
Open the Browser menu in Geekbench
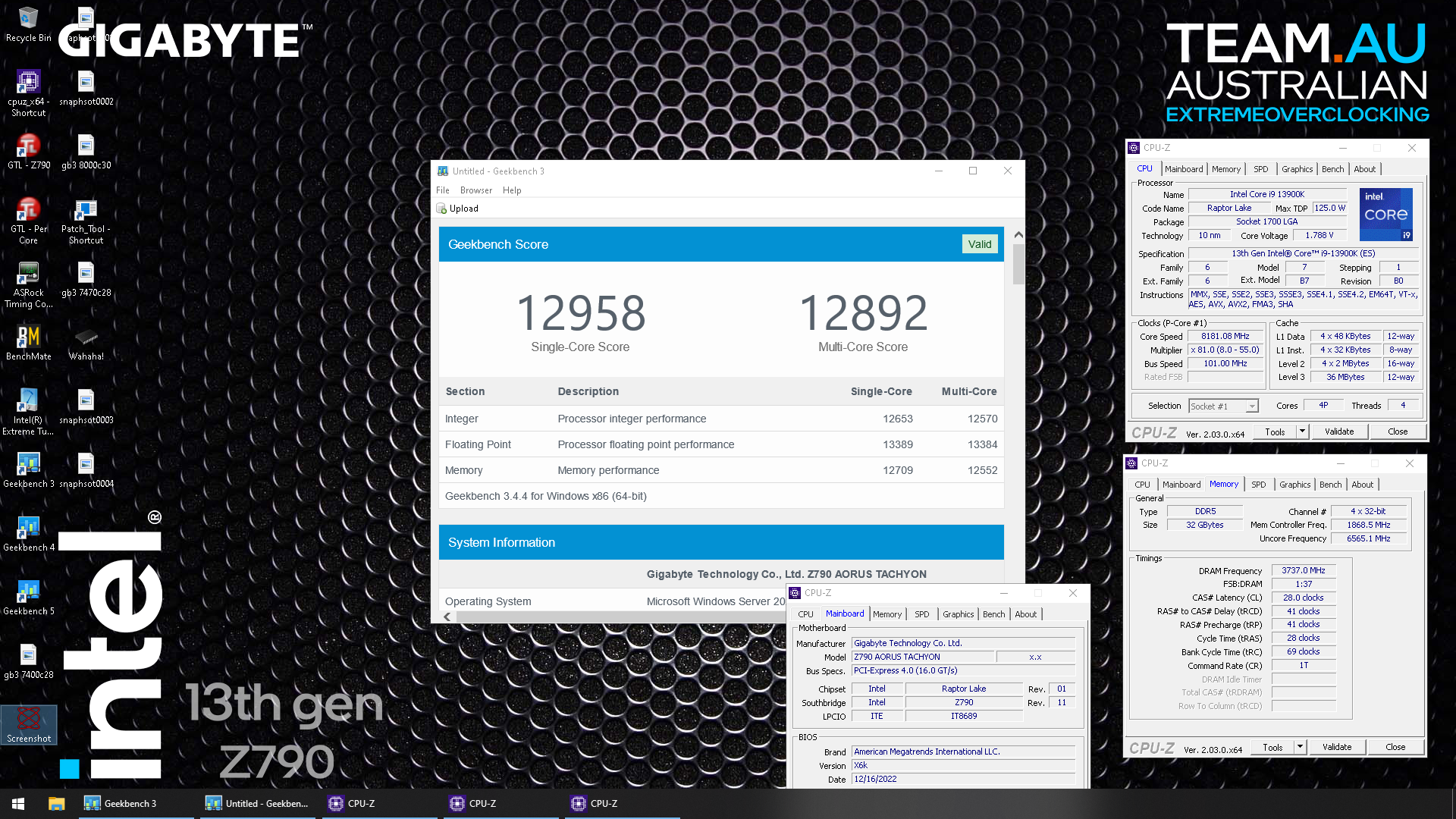(x=476, y=190)
